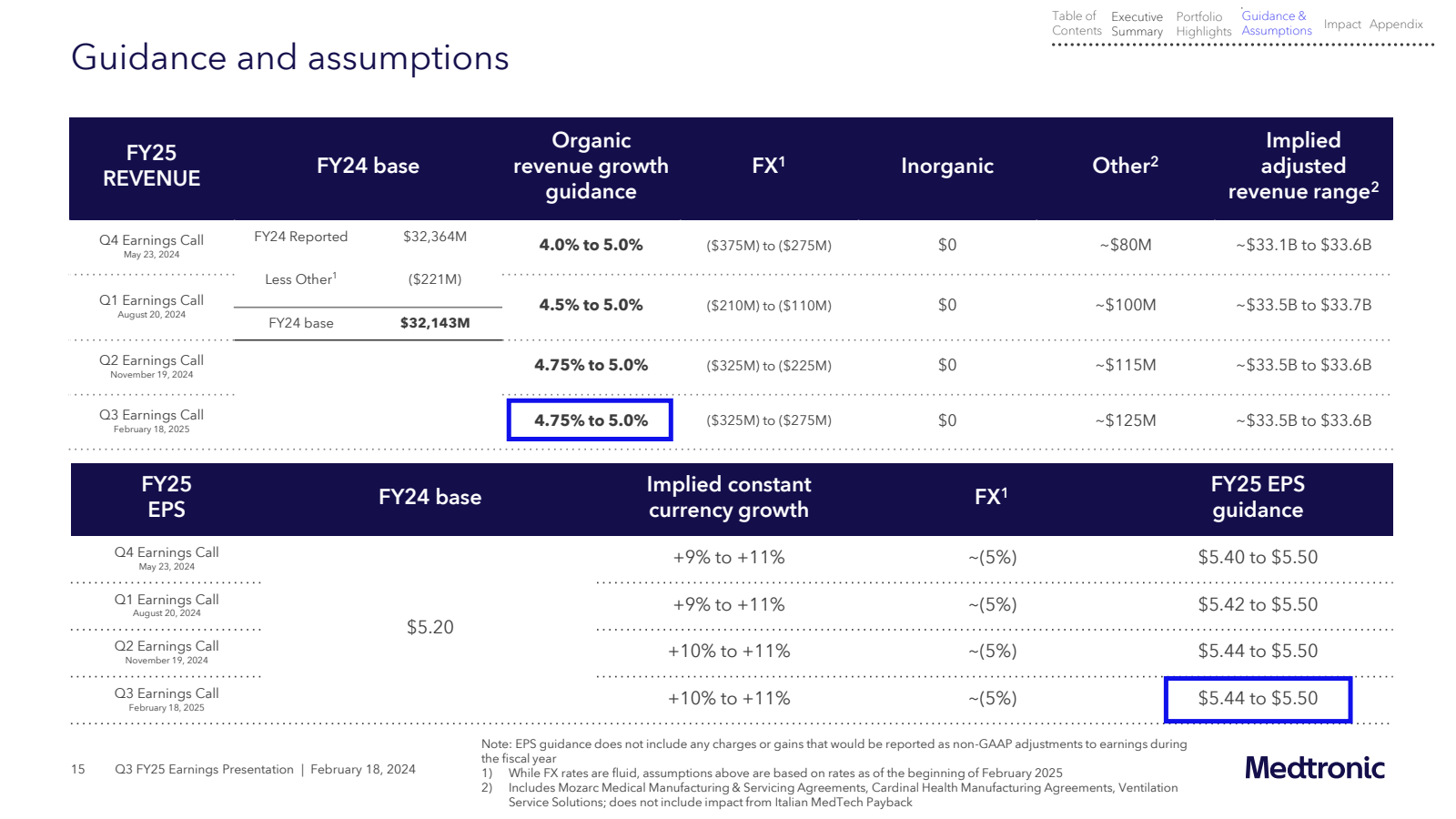Select the FY24 Reported value $32,364M
This screenshot has height=819, width=1456.
pyautogui.click(x=435, y=237)
